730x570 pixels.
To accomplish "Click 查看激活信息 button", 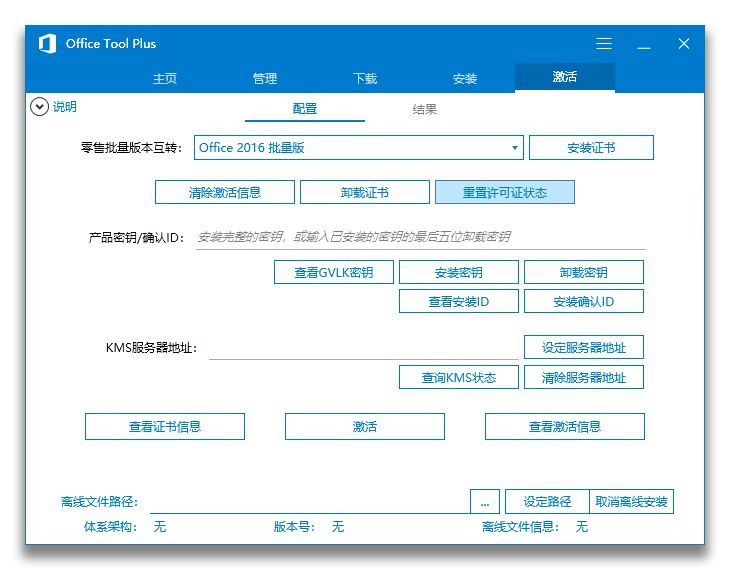I will pos(565,427).
